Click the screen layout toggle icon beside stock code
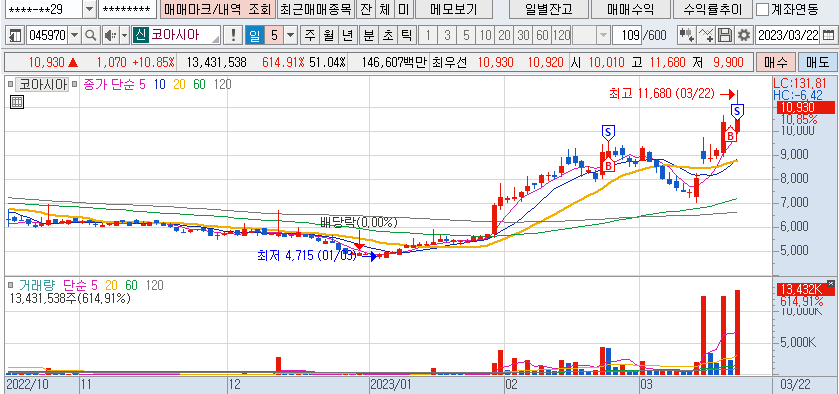The width and height of the screenshot is (839, 394). pyautogui.click(x=16, y=36)
